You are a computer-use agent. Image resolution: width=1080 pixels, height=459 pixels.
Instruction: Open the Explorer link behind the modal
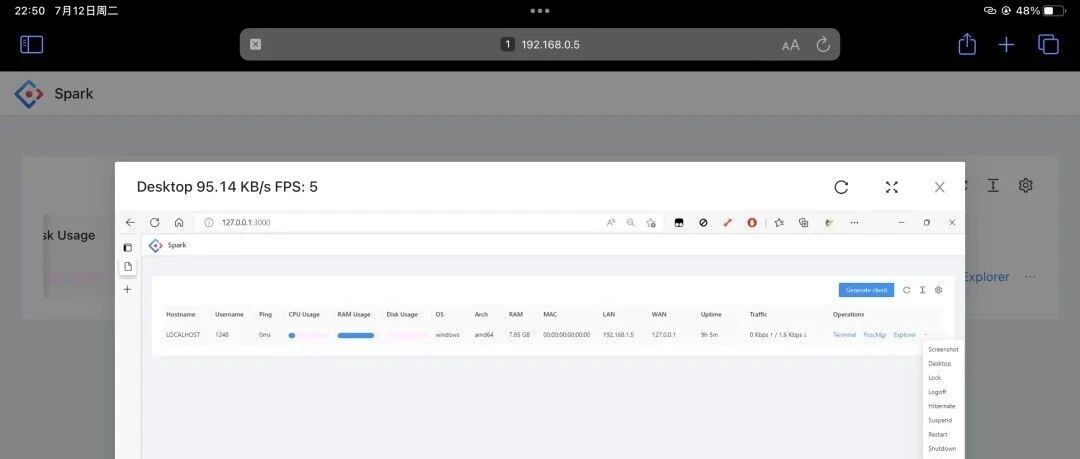pyautogui.click(x=986, y=277)
